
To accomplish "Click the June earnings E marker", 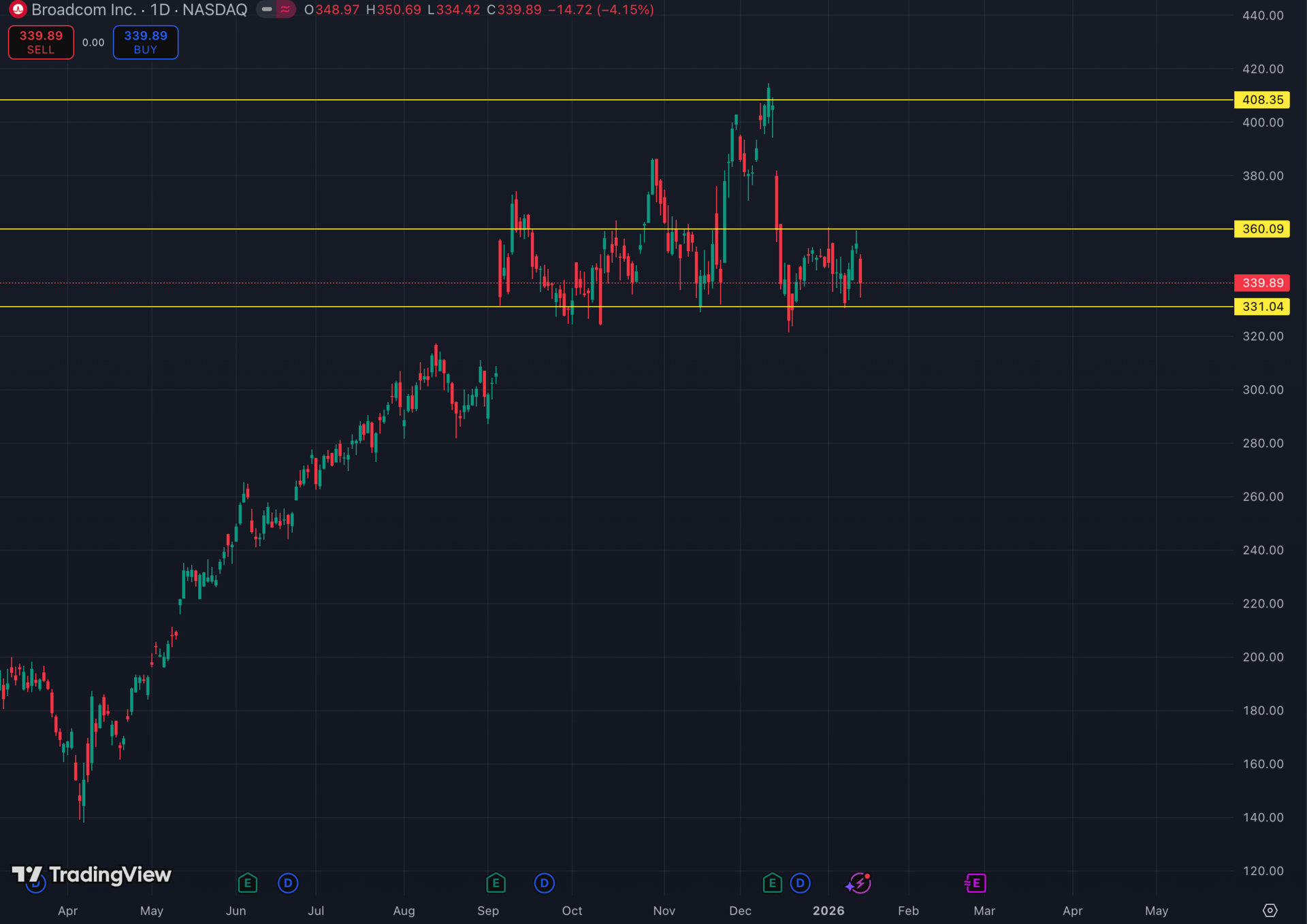I will [x=247, y=883].
